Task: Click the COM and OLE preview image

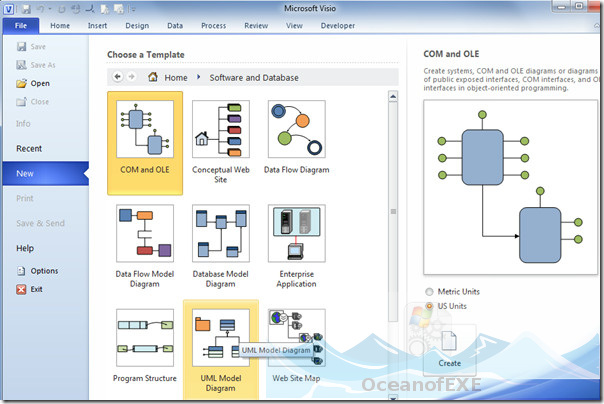Action: pyautogui.click(x=511, y=187)
